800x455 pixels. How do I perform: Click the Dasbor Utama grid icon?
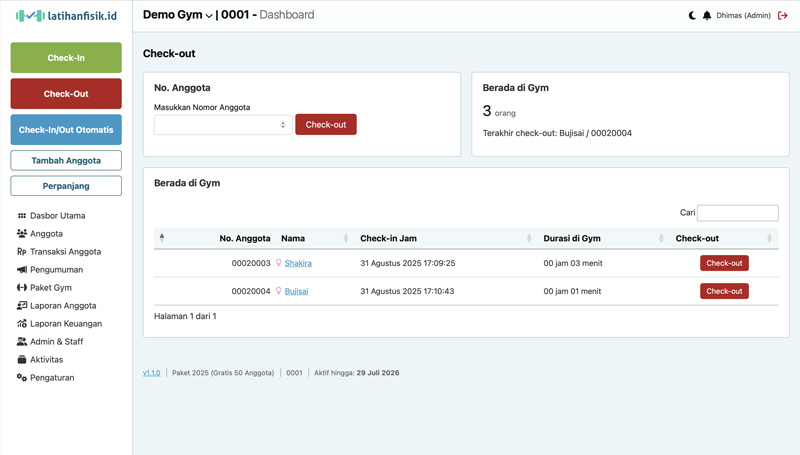[22, 216]
